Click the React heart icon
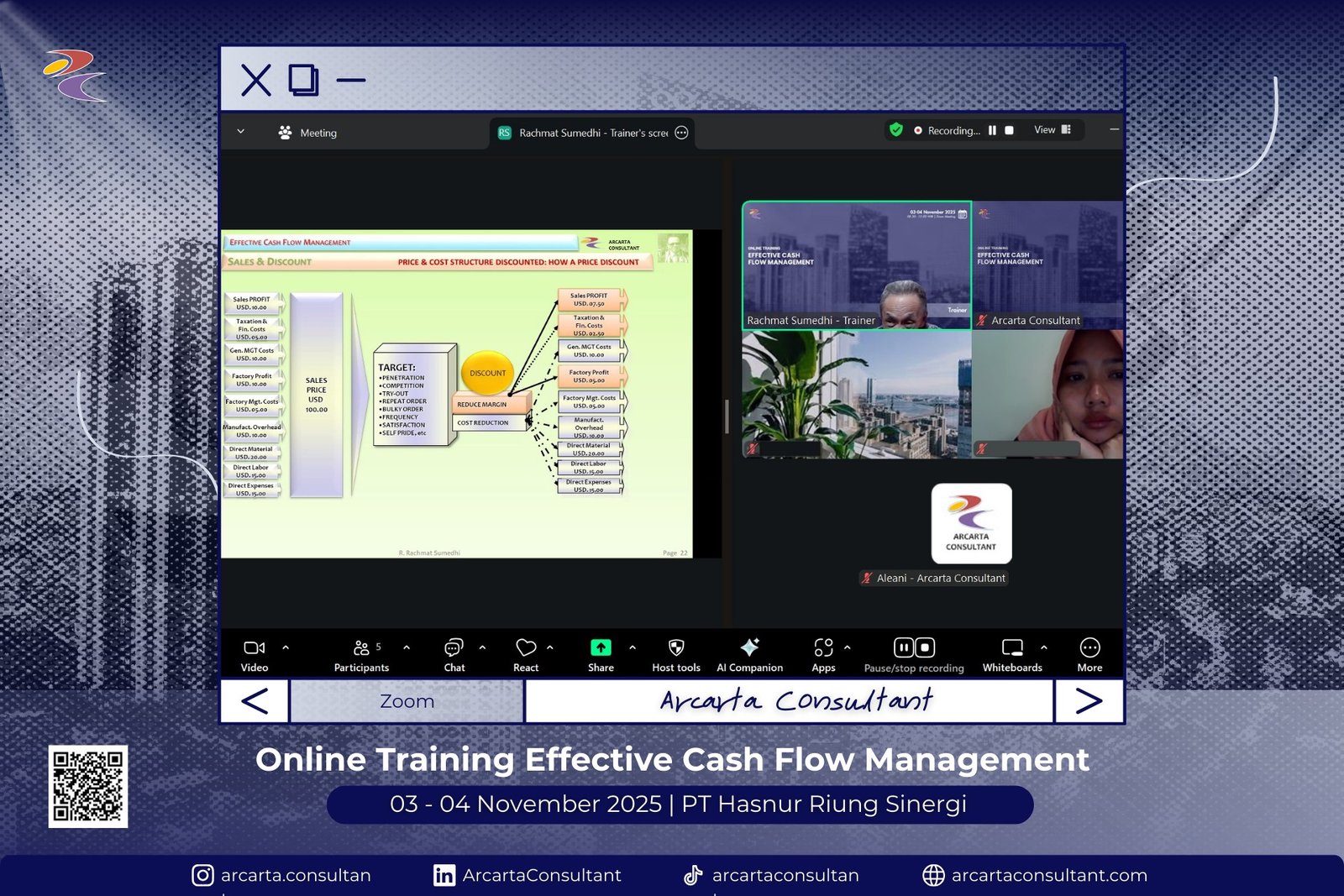Viewport: 1344px width, 896px height. (526, 648)
